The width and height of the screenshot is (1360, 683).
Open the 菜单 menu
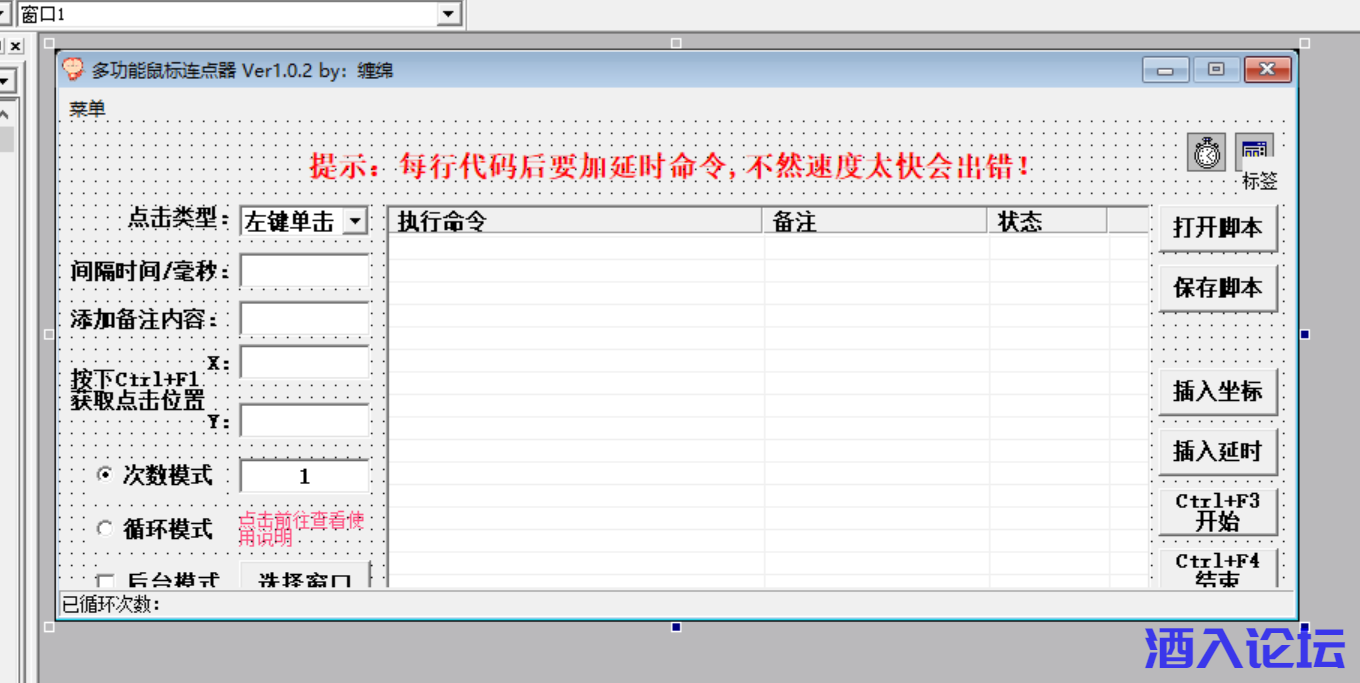click(87, 109)
